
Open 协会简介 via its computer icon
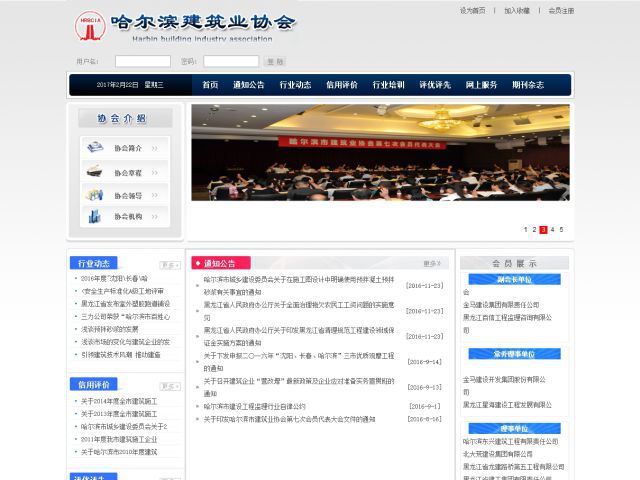tap(95, 148)
